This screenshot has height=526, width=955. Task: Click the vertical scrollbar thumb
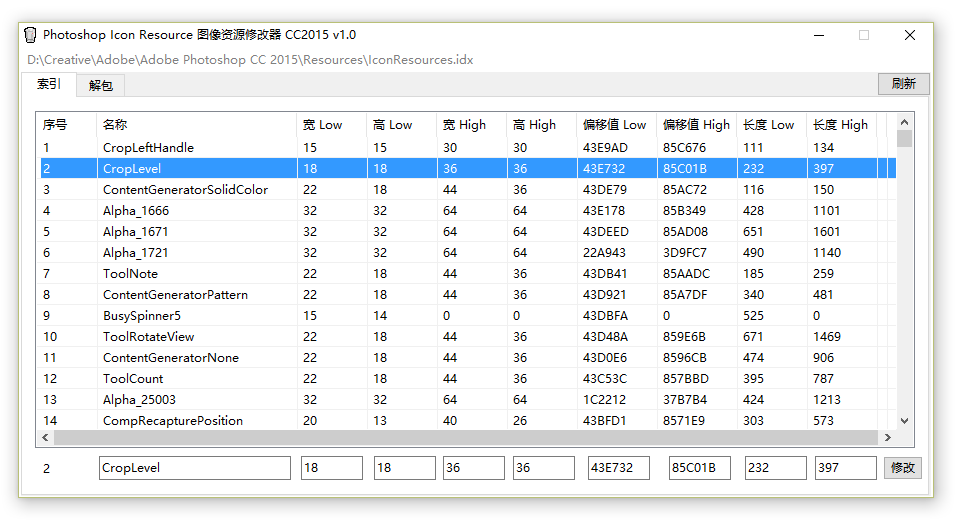pyautogui.click(x=904, y=139)
